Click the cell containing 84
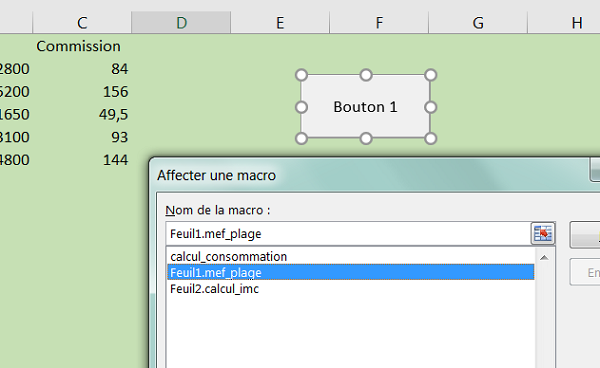 pos(82,69)
